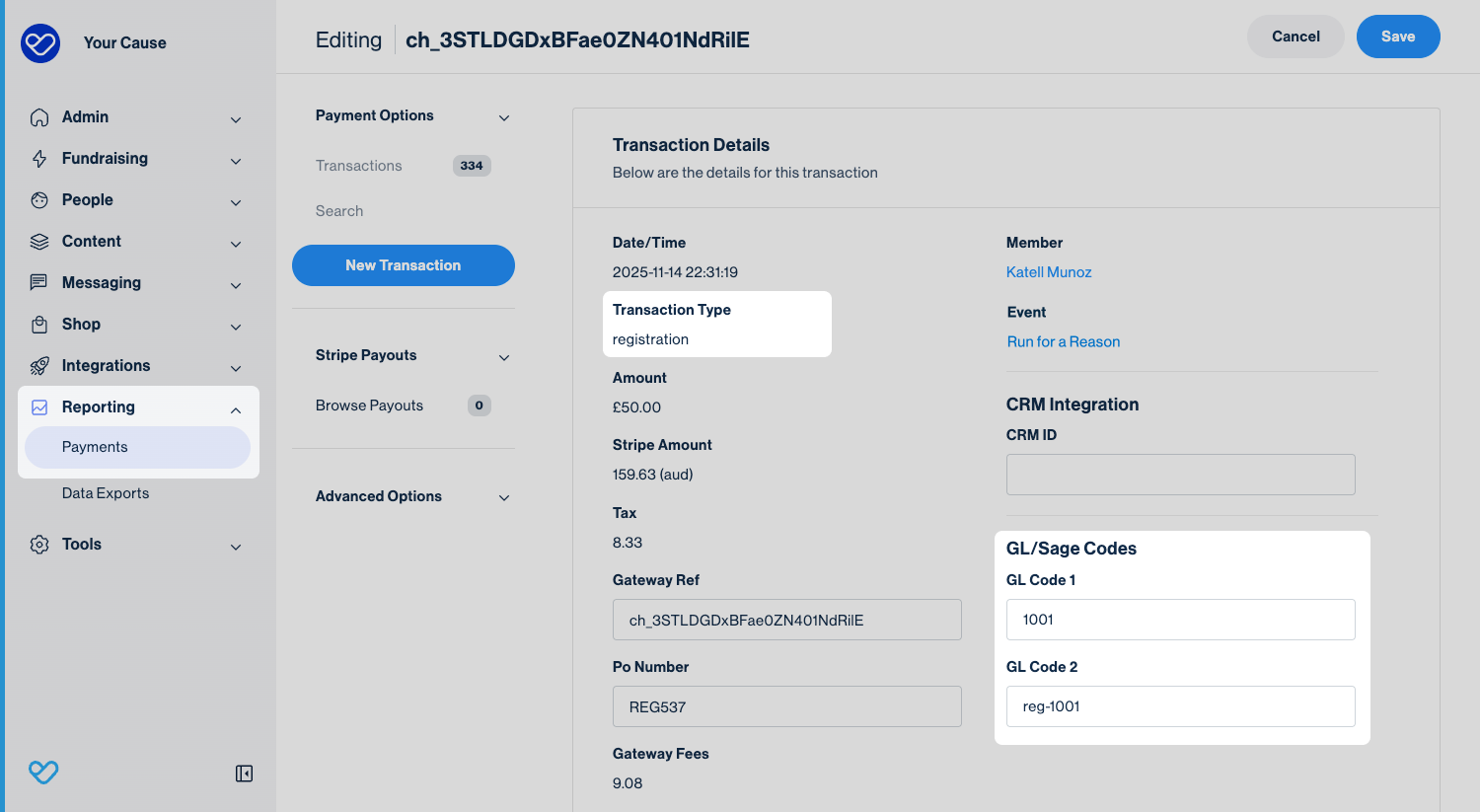Click the People face icon
1480x812 pixels.
click(x=39, y=200)
